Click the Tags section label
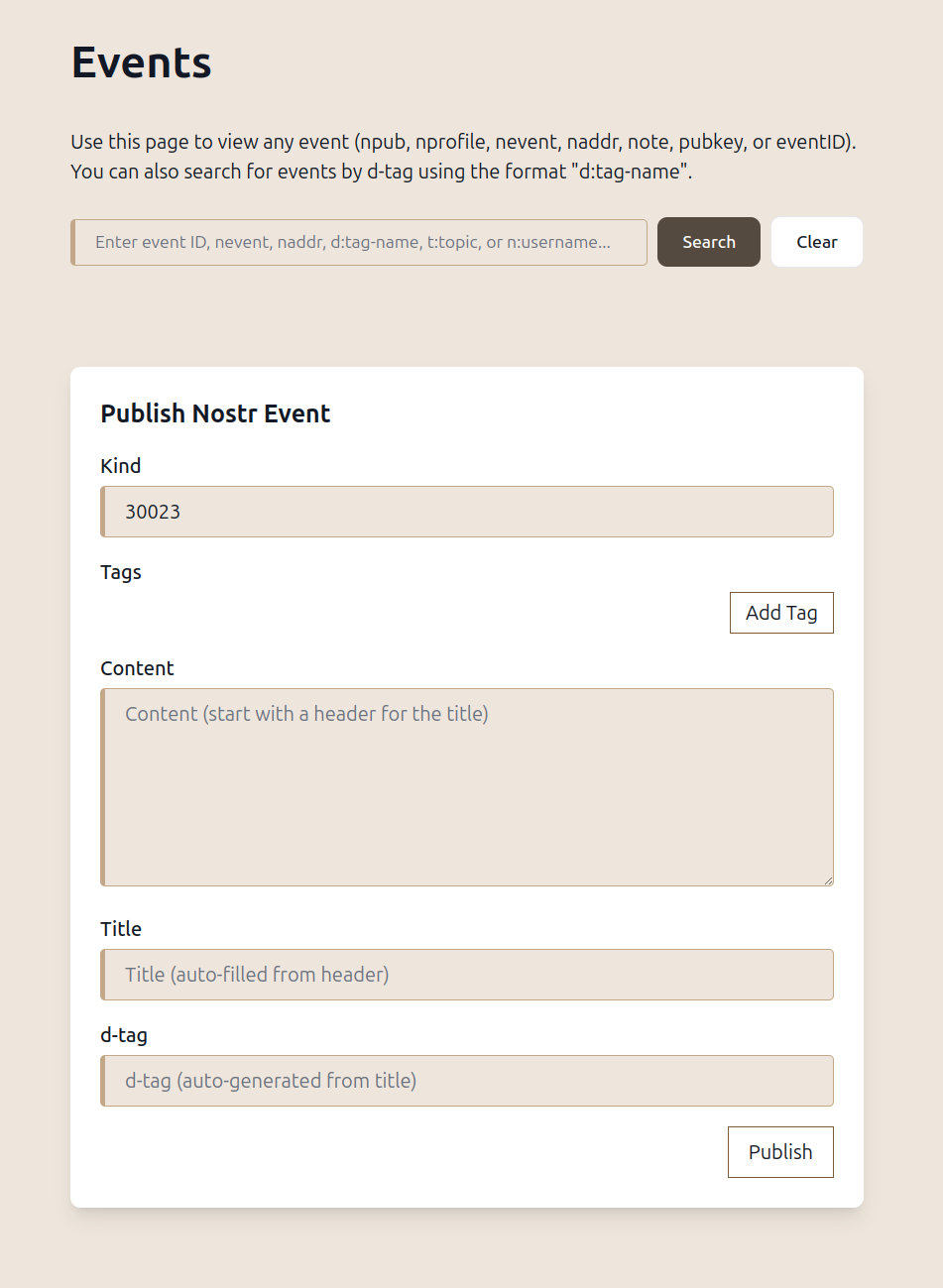 121,572
